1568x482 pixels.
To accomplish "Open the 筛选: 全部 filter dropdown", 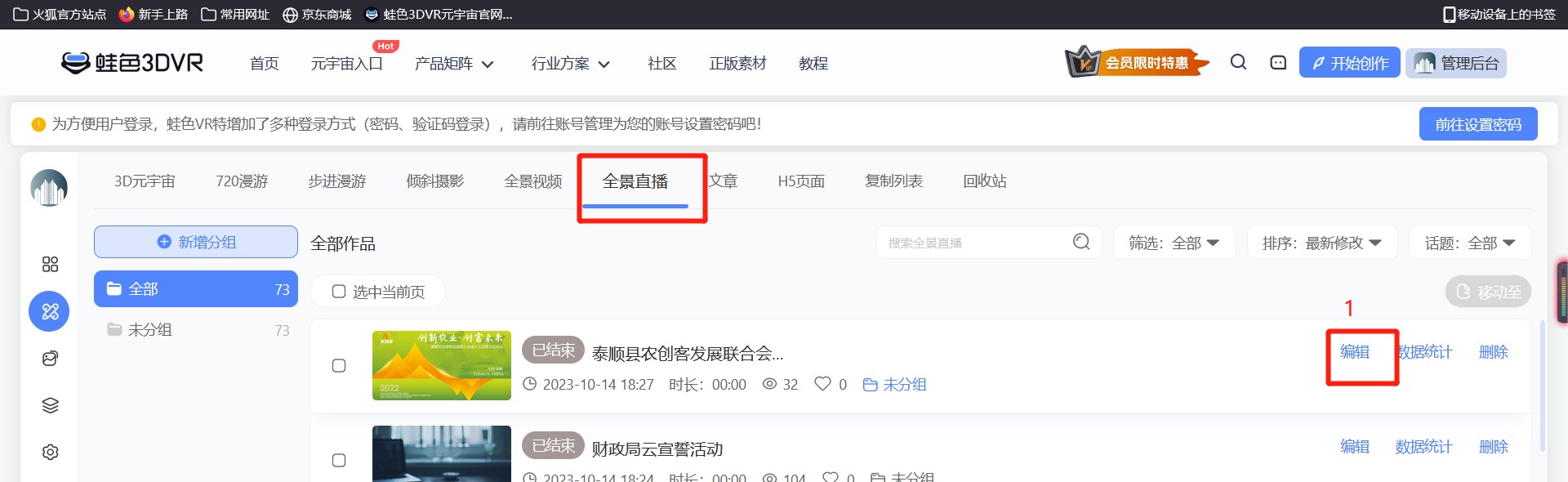I will click(x=1174, y=243).
